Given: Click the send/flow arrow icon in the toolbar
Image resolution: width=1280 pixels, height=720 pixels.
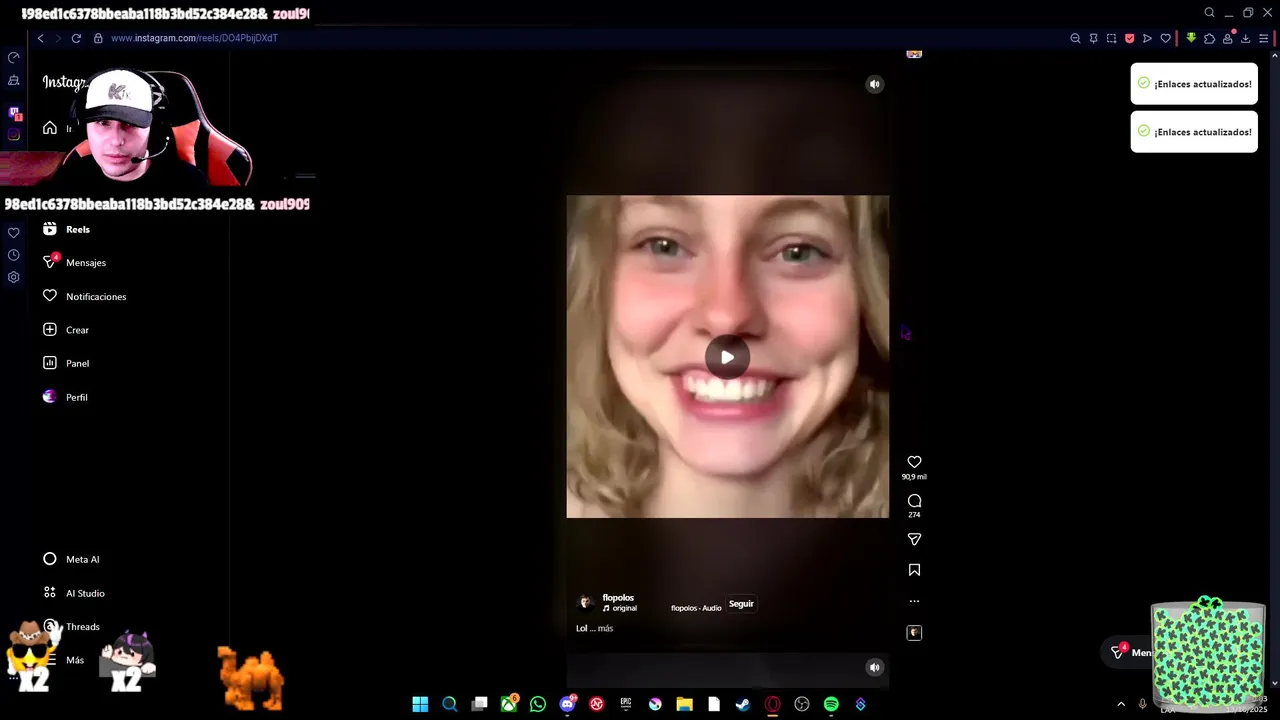Looking at the screenshot, I should 1147,38.
